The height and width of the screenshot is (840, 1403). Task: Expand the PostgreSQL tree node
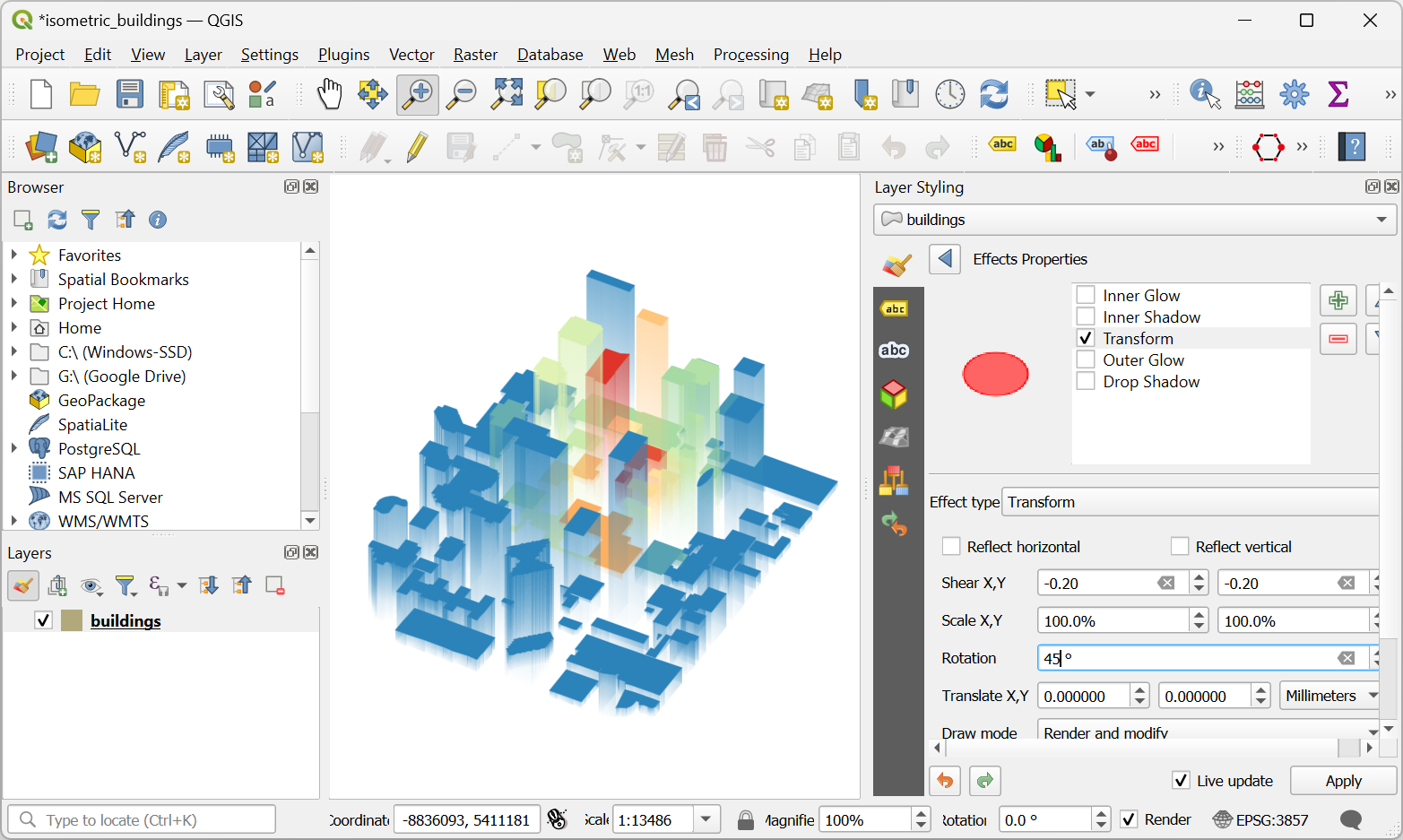(14, 448)
